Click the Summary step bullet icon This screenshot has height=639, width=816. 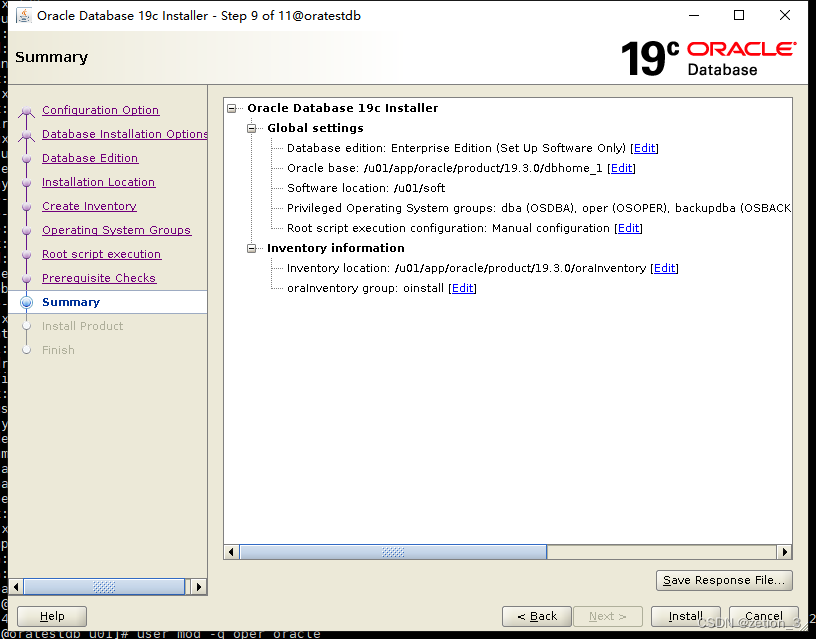pyautogui.click(x=27, y=302)
